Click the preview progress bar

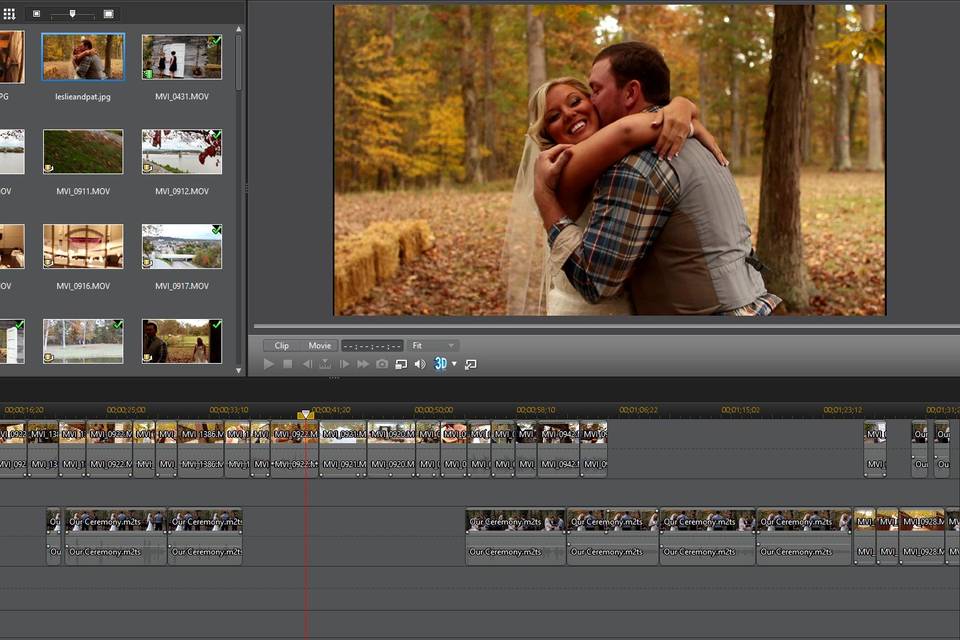[606, 326]
